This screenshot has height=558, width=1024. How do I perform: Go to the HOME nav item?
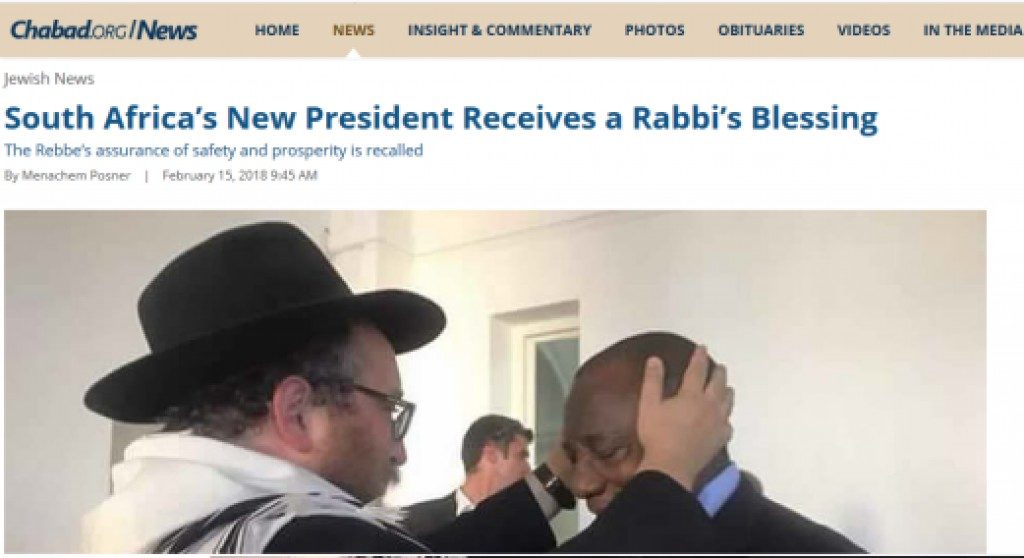pos(277,30)
